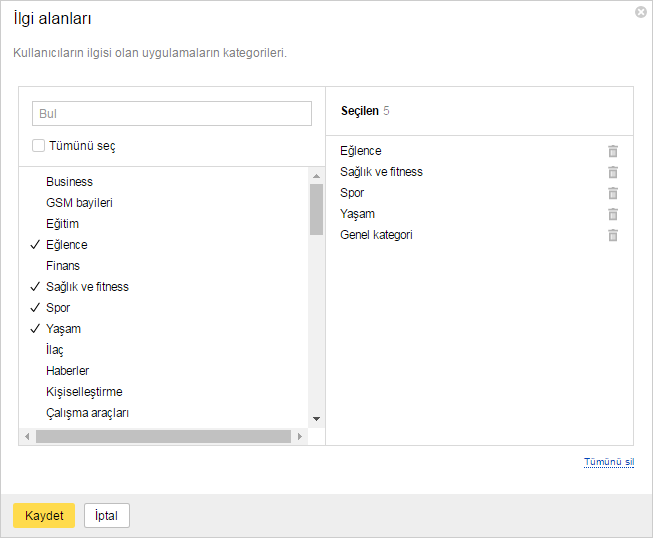This screenshot has height=538, width=653.
Task: Click the Tümünü sil link
Action: 608,462
